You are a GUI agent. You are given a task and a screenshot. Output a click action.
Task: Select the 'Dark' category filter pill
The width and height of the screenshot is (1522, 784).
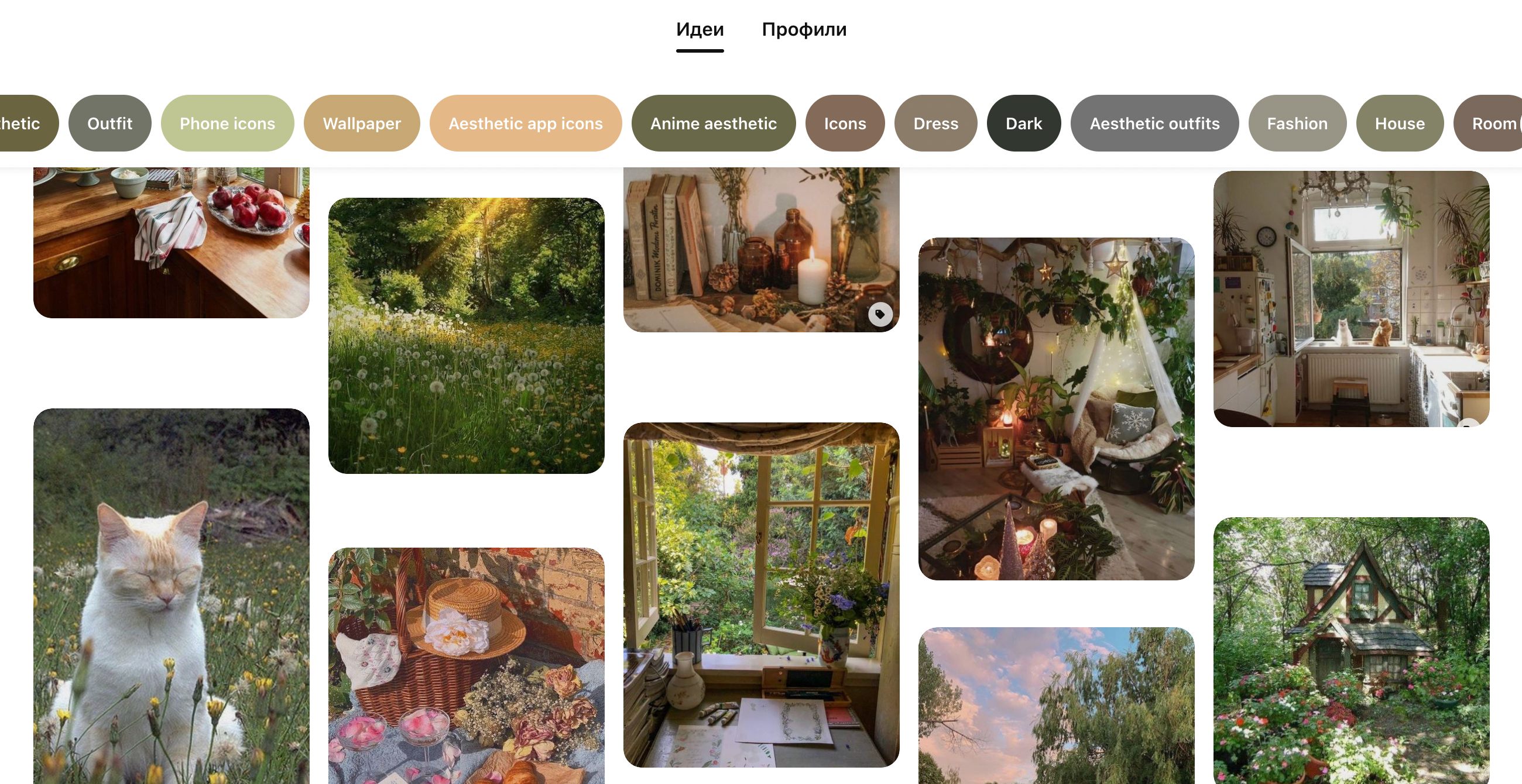1024,122
